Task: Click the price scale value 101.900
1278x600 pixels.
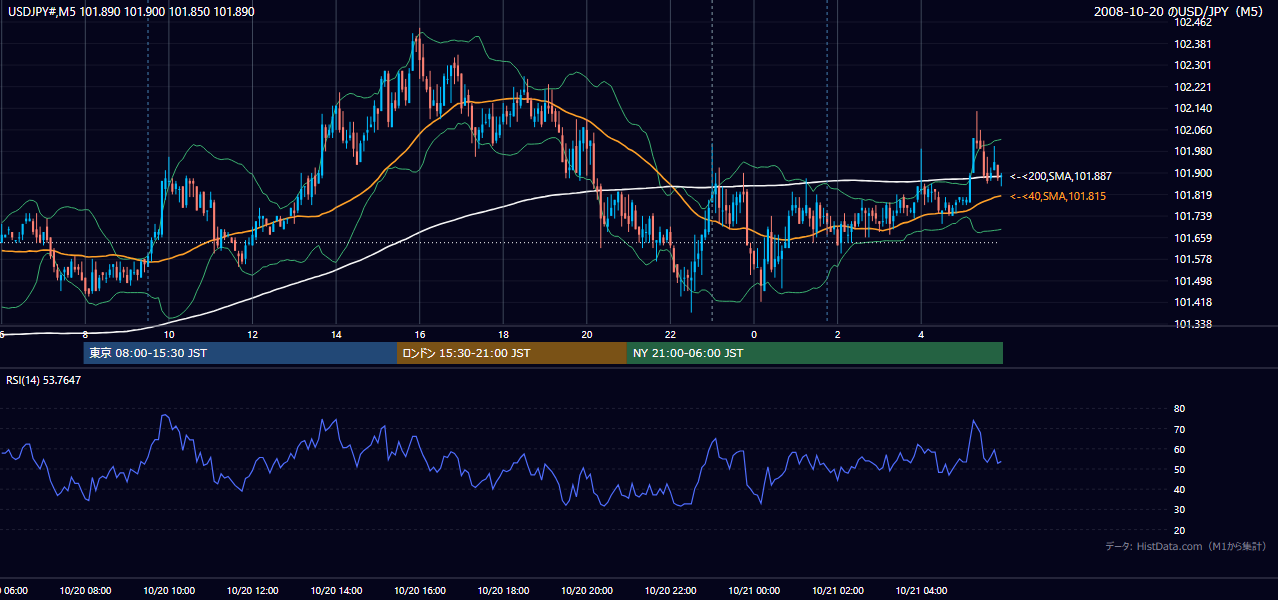Action: point(1193,173)
